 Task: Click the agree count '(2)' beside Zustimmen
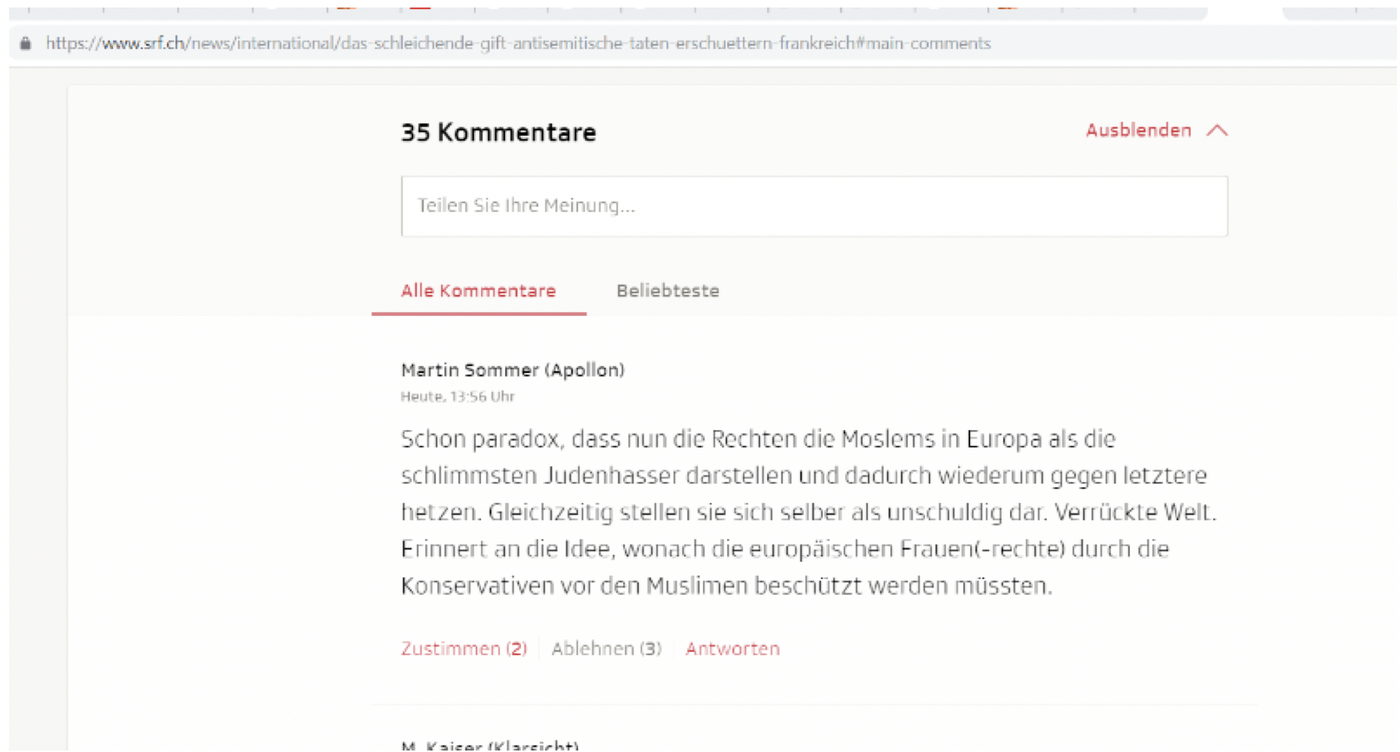pyautogui.click(x=516, y=649)
